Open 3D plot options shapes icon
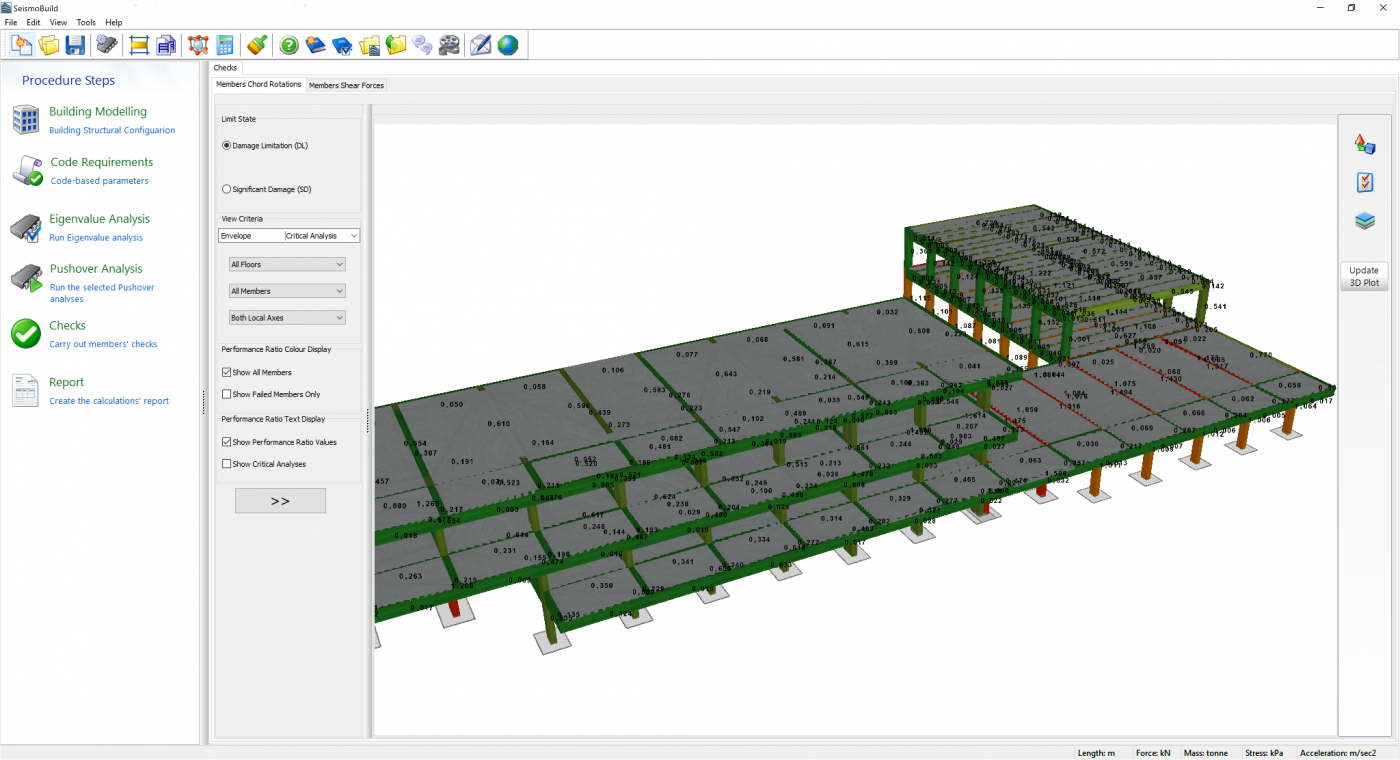The height and width of the screenshot is (760, 1400). (1365, 144)
